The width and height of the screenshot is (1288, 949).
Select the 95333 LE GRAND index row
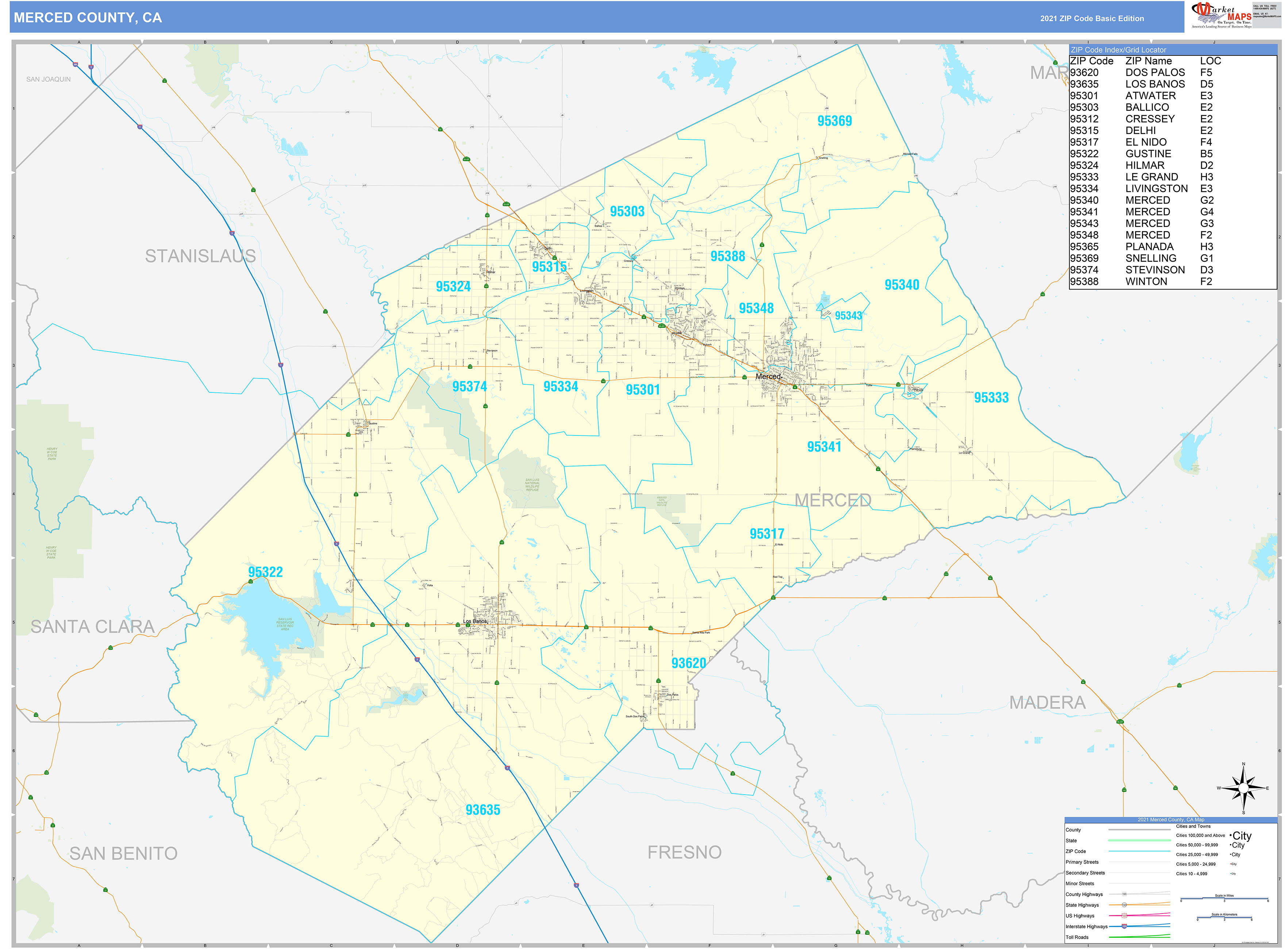pos(1142,177)
